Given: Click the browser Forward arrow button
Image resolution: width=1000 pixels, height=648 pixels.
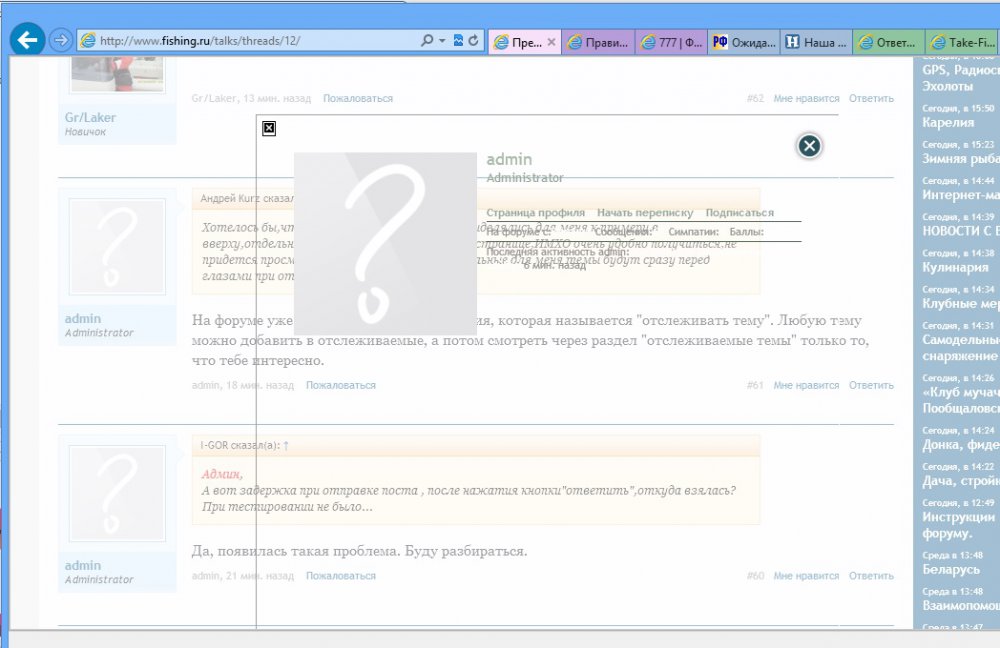Looking at the screenshot, I should pyautogui.click(x=60, y=40).
